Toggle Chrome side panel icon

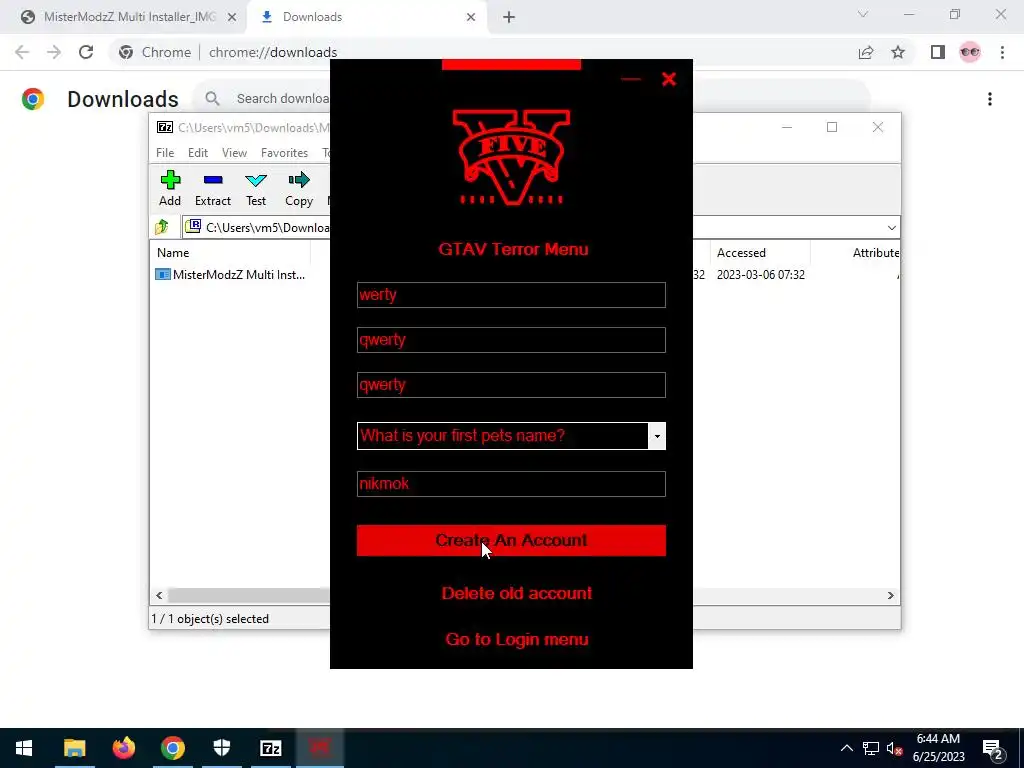coord(938,52)
